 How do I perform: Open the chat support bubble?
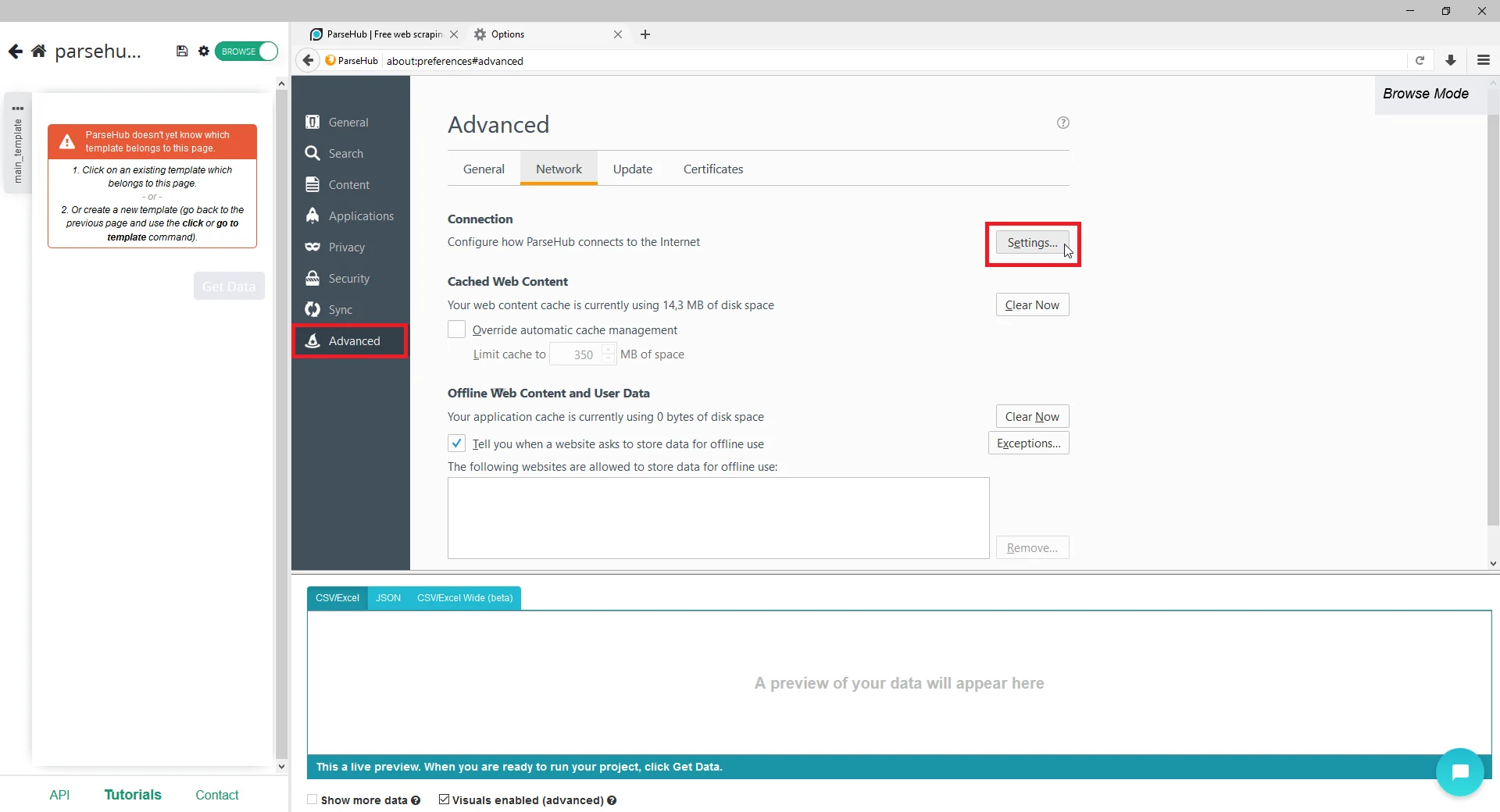(x=1459, y=772)
